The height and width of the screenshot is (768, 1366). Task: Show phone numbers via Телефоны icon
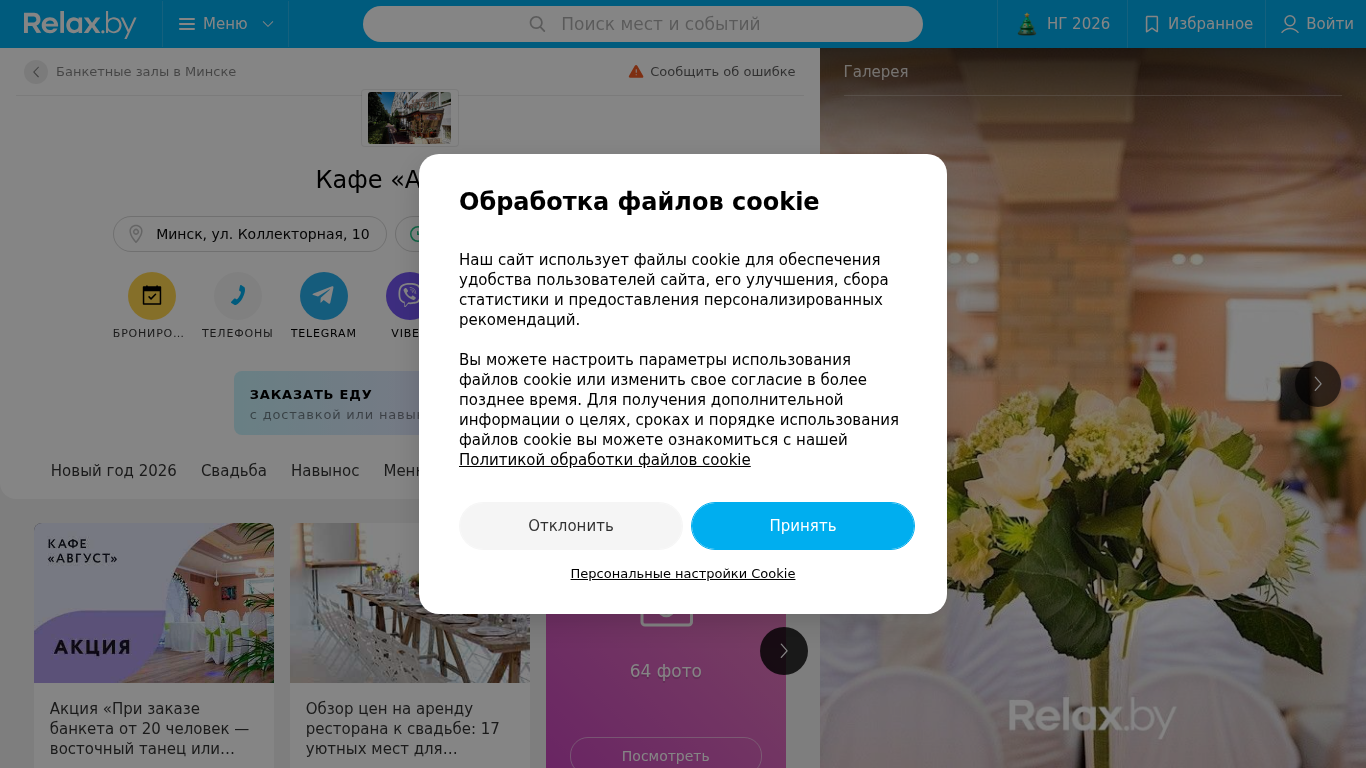click(238, 296)
